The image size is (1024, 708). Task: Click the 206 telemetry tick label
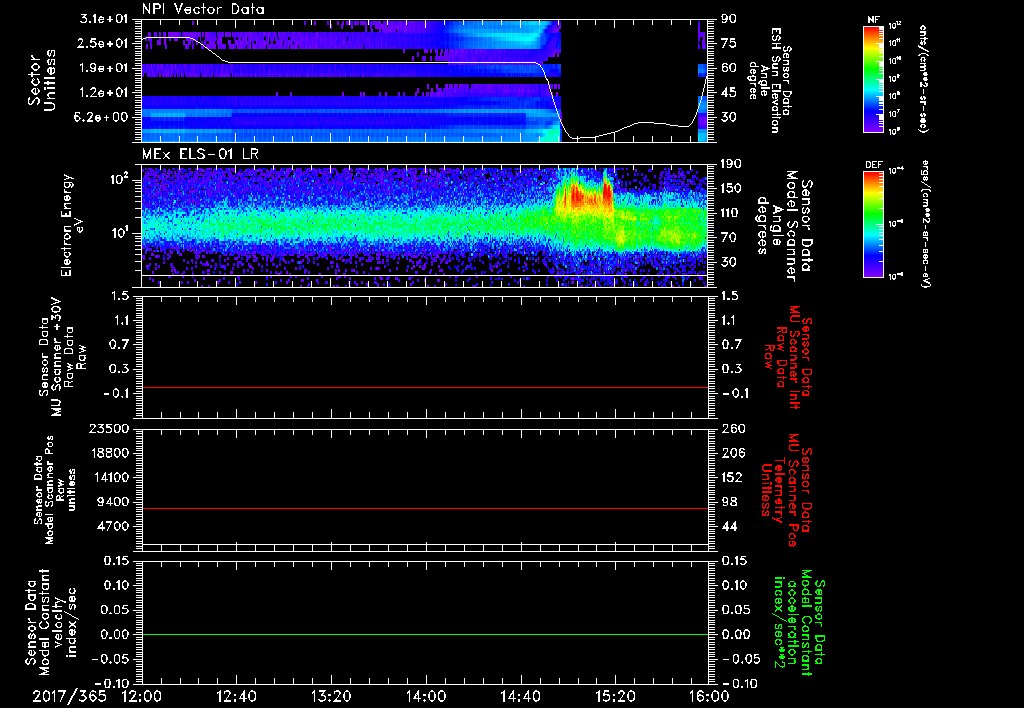pos(733,453)
